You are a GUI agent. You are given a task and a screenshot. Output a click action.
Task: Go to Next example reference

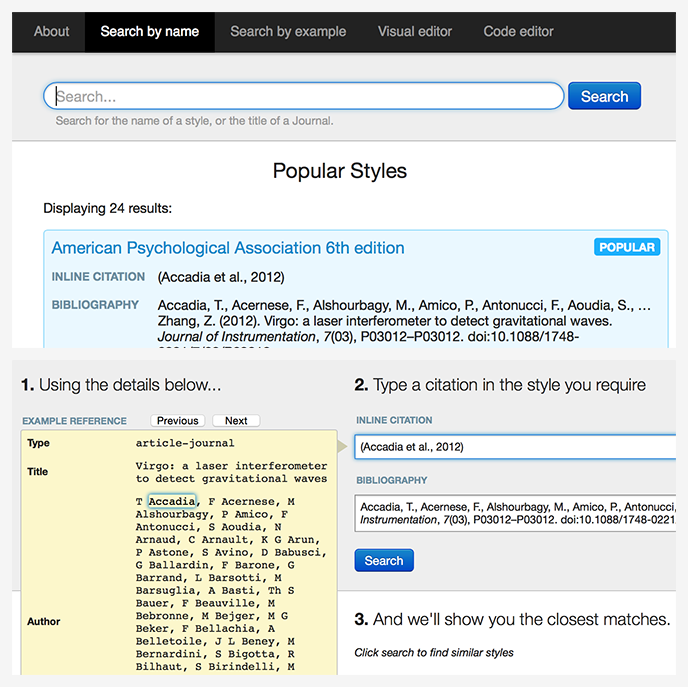(x=236, y=421)
